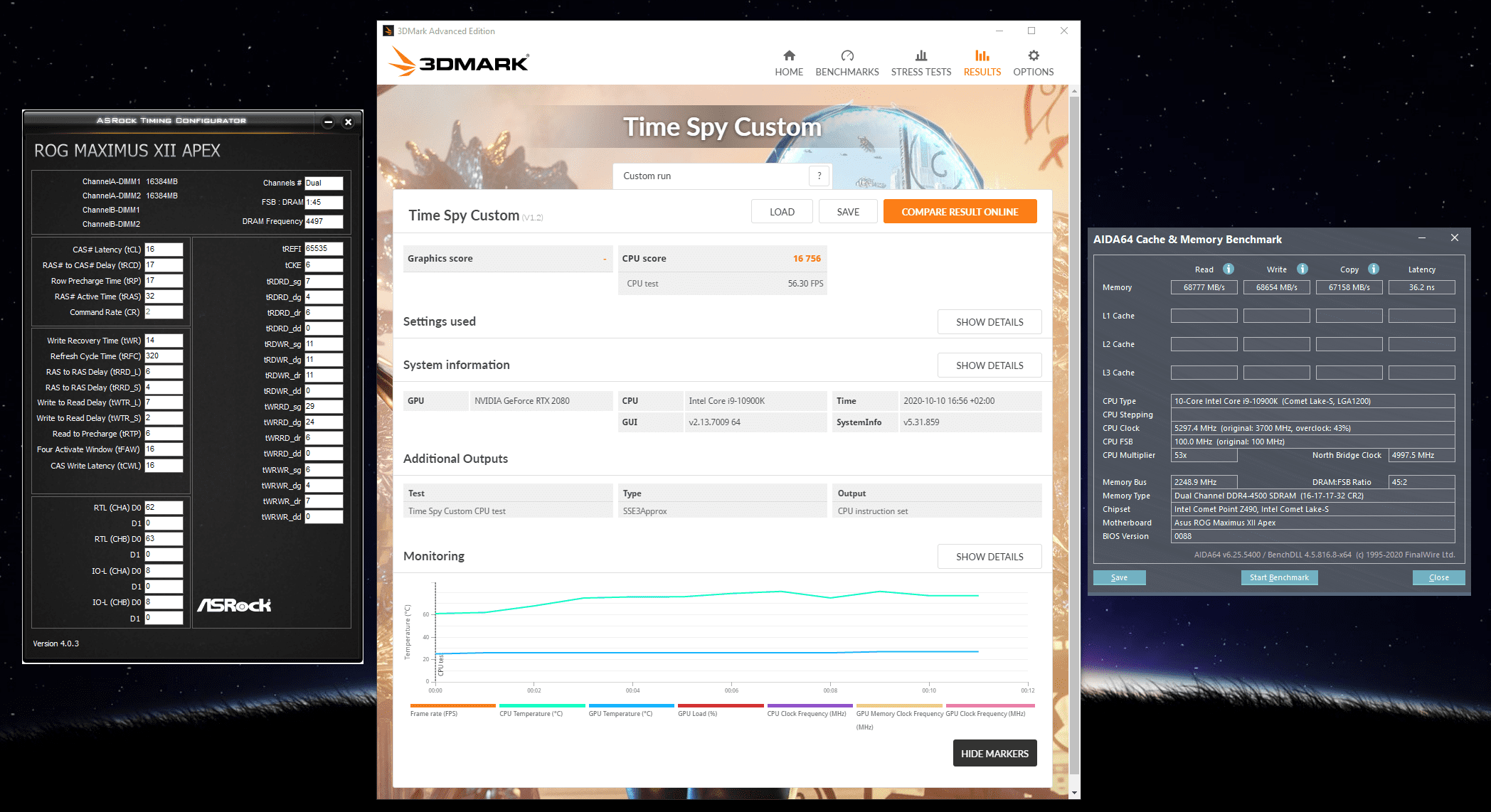The height and width of the screenshot is (812, 1491).
Task: Click Compare Result Online button
Action: click(x=959, y=212)
